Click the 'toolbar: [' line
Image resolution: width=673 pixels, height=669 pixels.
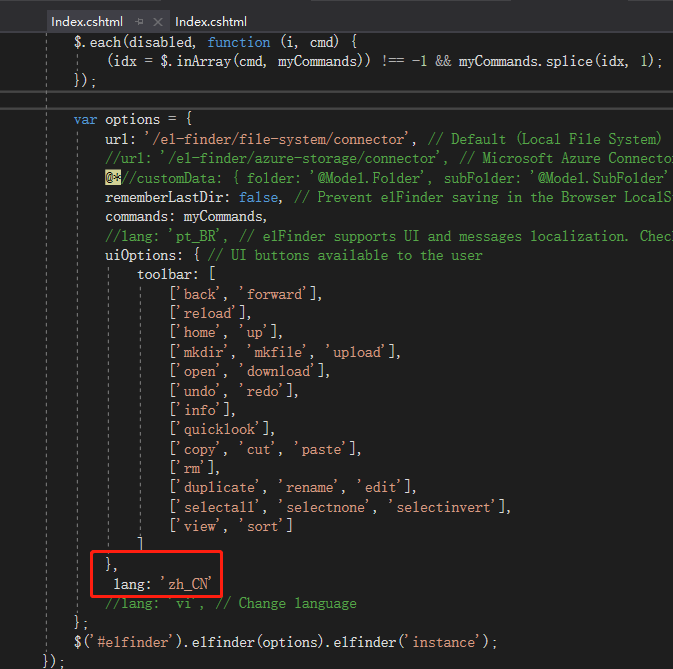point(176,274)
